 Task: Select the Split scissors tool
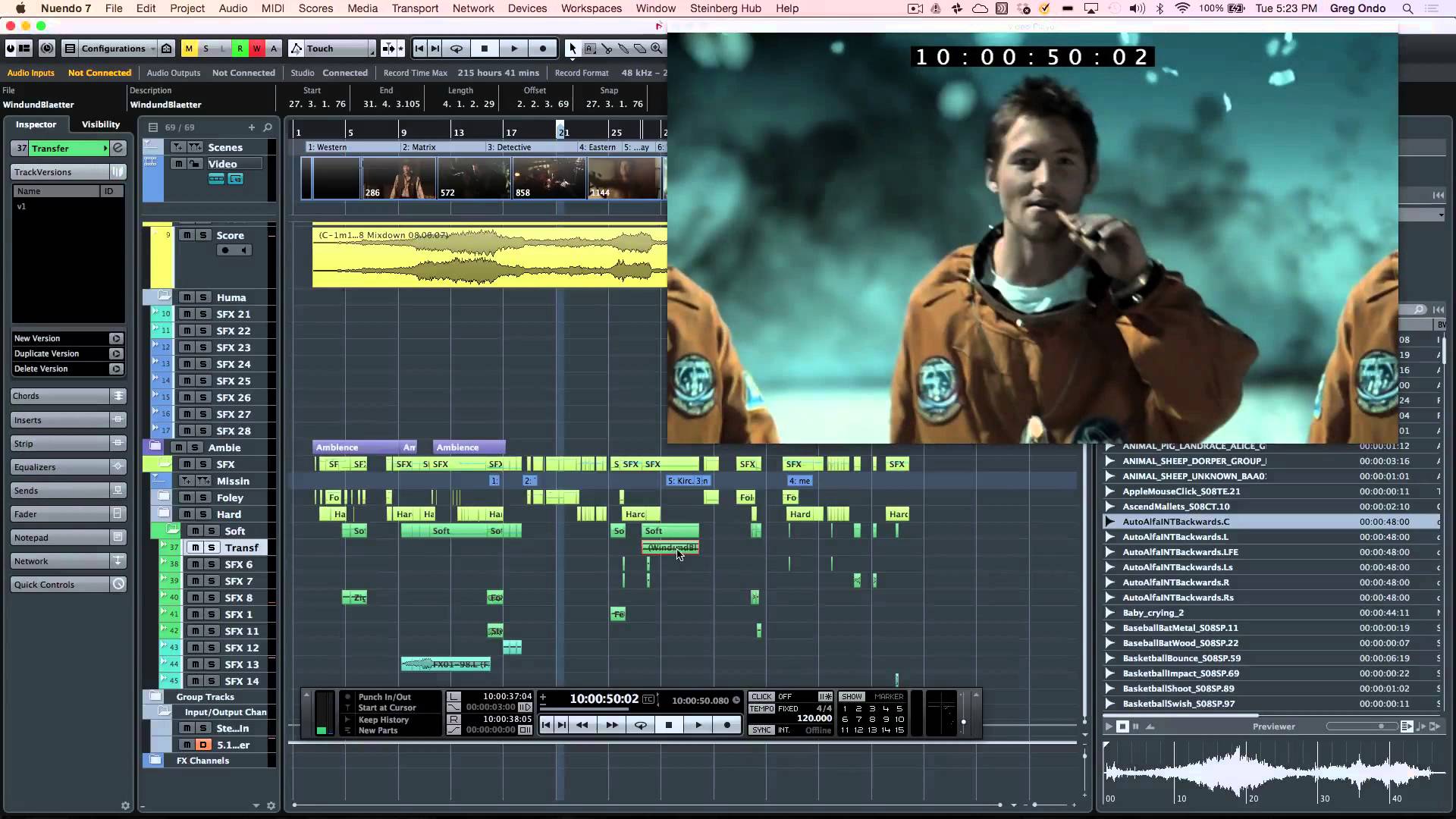point(607,49)
